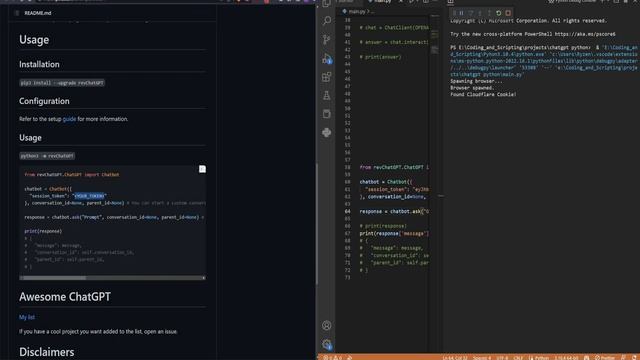640x360 pixels.
Task: Click python3 -m revChatGPT command
Action: (47, 156)
